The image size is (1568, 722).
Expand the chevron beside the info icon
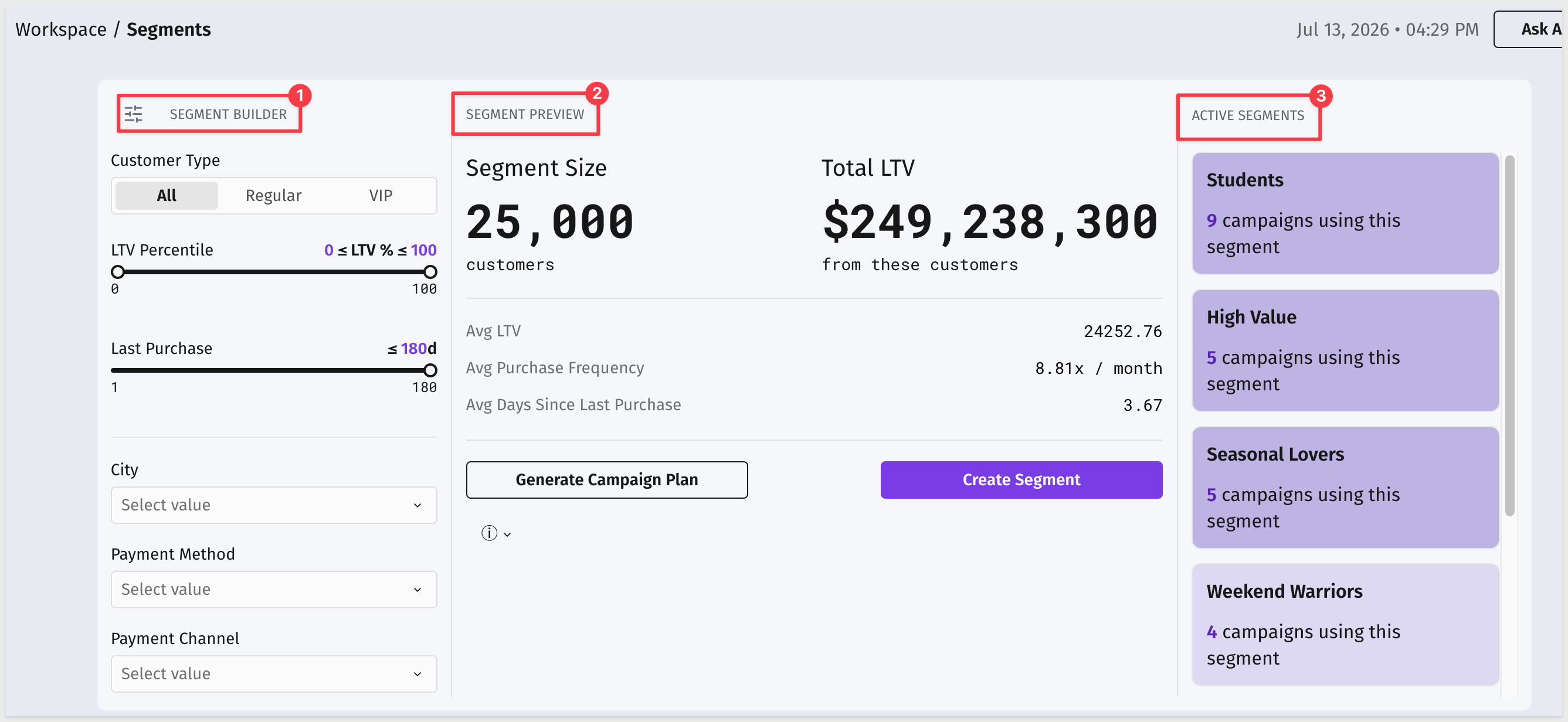coord(507,534)
